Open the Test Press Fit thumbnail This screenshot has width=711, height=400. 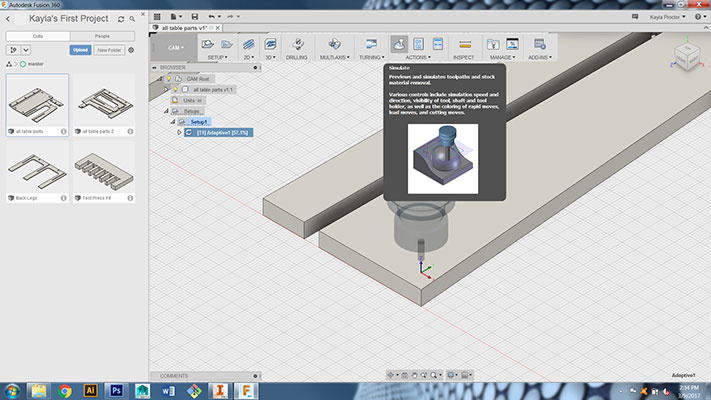(x=104, y=169)
